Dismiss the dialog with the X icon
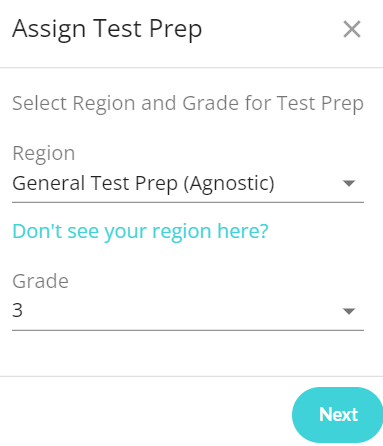The width and height of the screenshot is (383, 446). point(352,29)
